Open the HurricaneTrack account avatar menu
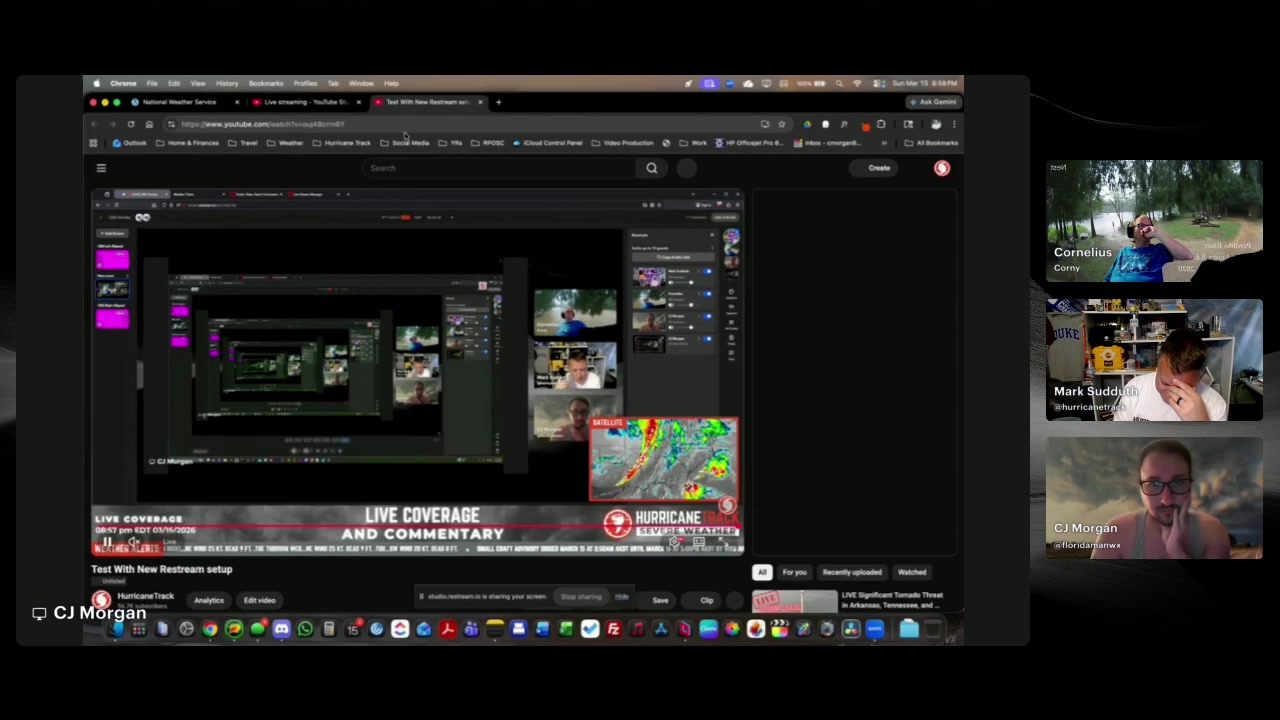The image size is (1280, 720). click(942, 168)
